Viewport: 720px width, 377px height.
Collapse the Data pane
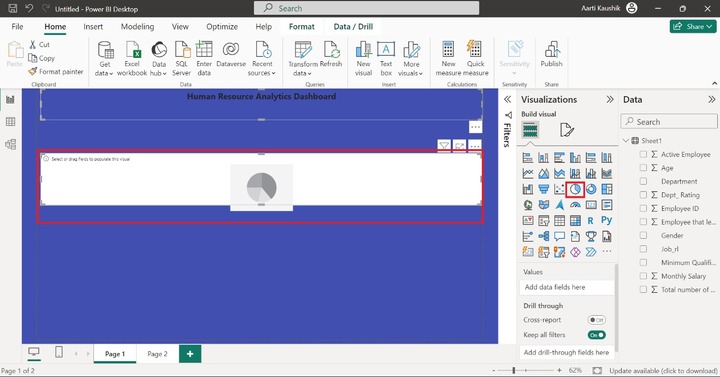click(711, 100)
